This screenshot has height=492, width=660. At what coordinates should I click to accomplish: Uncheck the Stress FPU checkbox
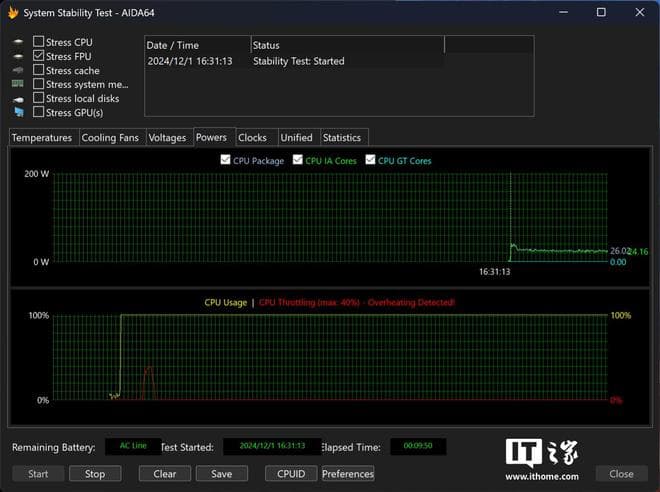coord(38,57)
